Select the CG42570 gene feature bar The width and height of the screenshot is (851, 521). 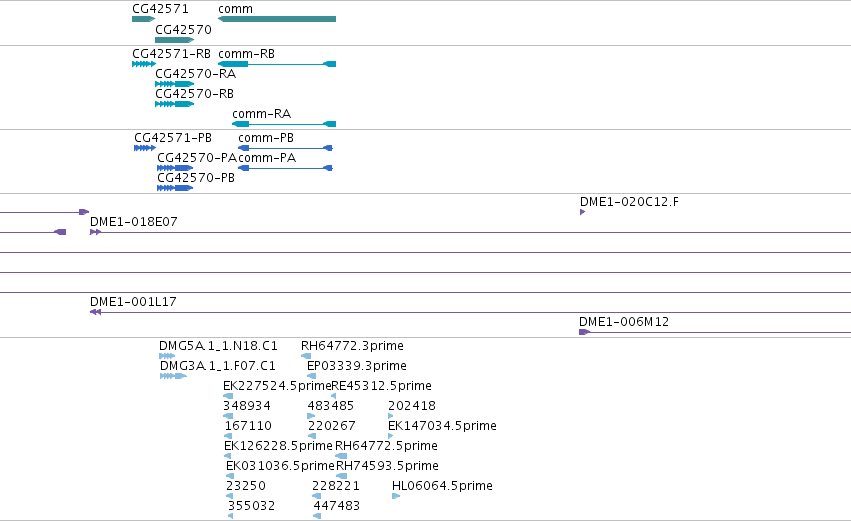(x=174, y=40)
